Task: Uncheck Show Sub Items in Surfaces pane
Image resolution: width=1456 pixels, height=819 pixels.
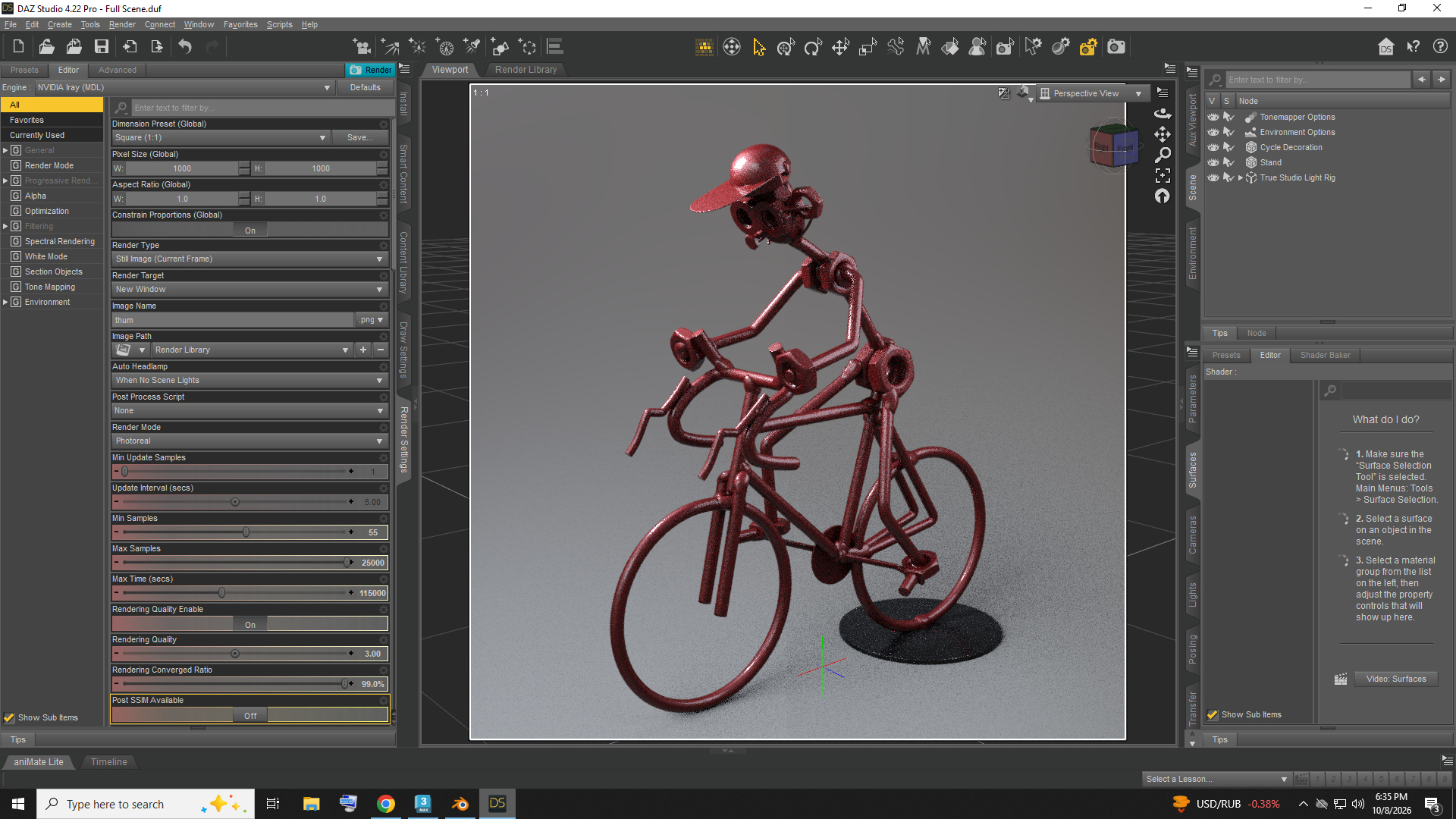Action: click(1213, 714)
